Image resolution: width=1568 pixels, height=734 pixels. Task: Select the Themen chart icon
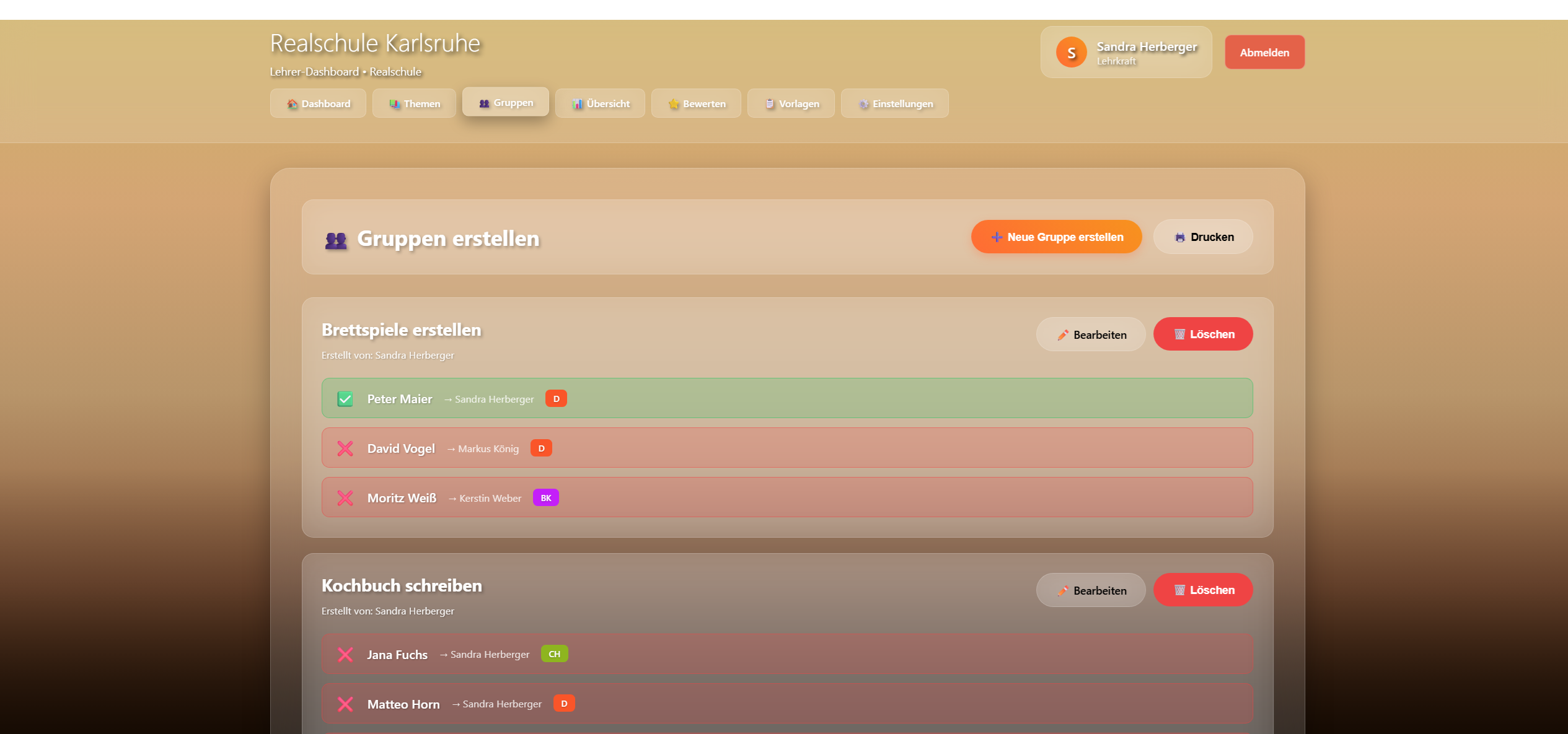(395, 103)
